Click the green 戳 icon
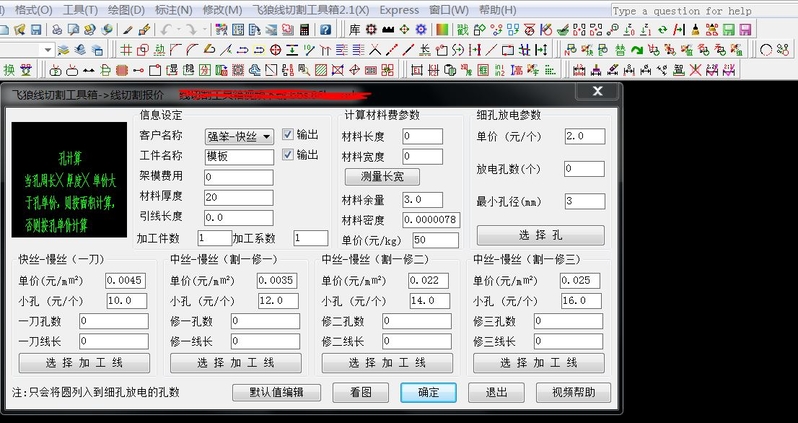This screenshot has width=798, height=423. pos(463,30)
